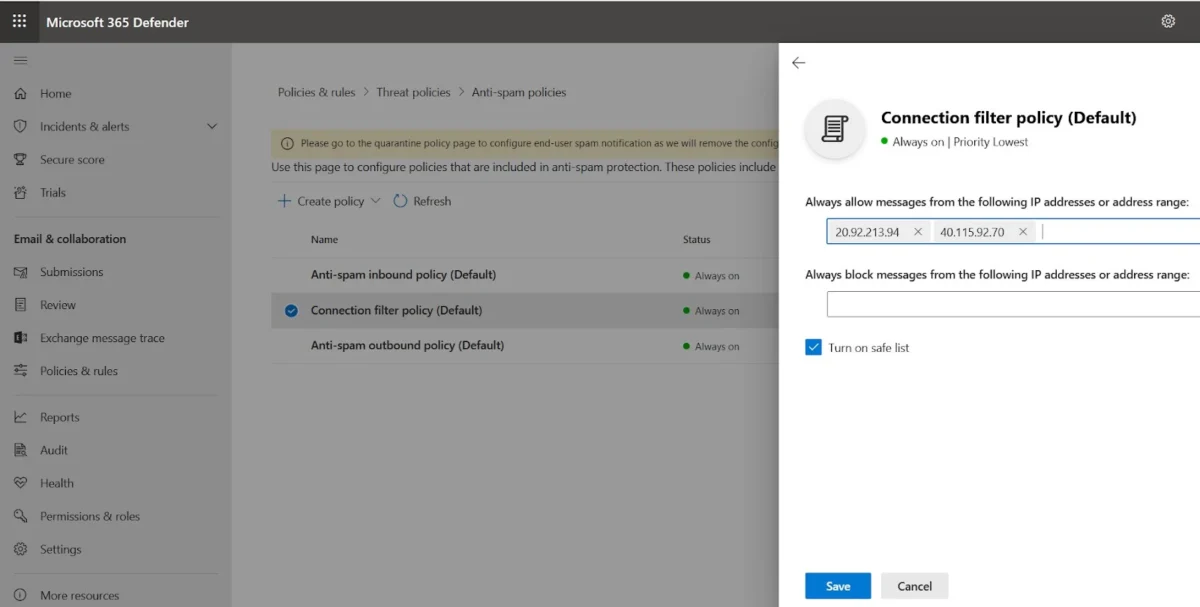Click the Refresh icon
The image size is (1200, 607).
point(401,201)
